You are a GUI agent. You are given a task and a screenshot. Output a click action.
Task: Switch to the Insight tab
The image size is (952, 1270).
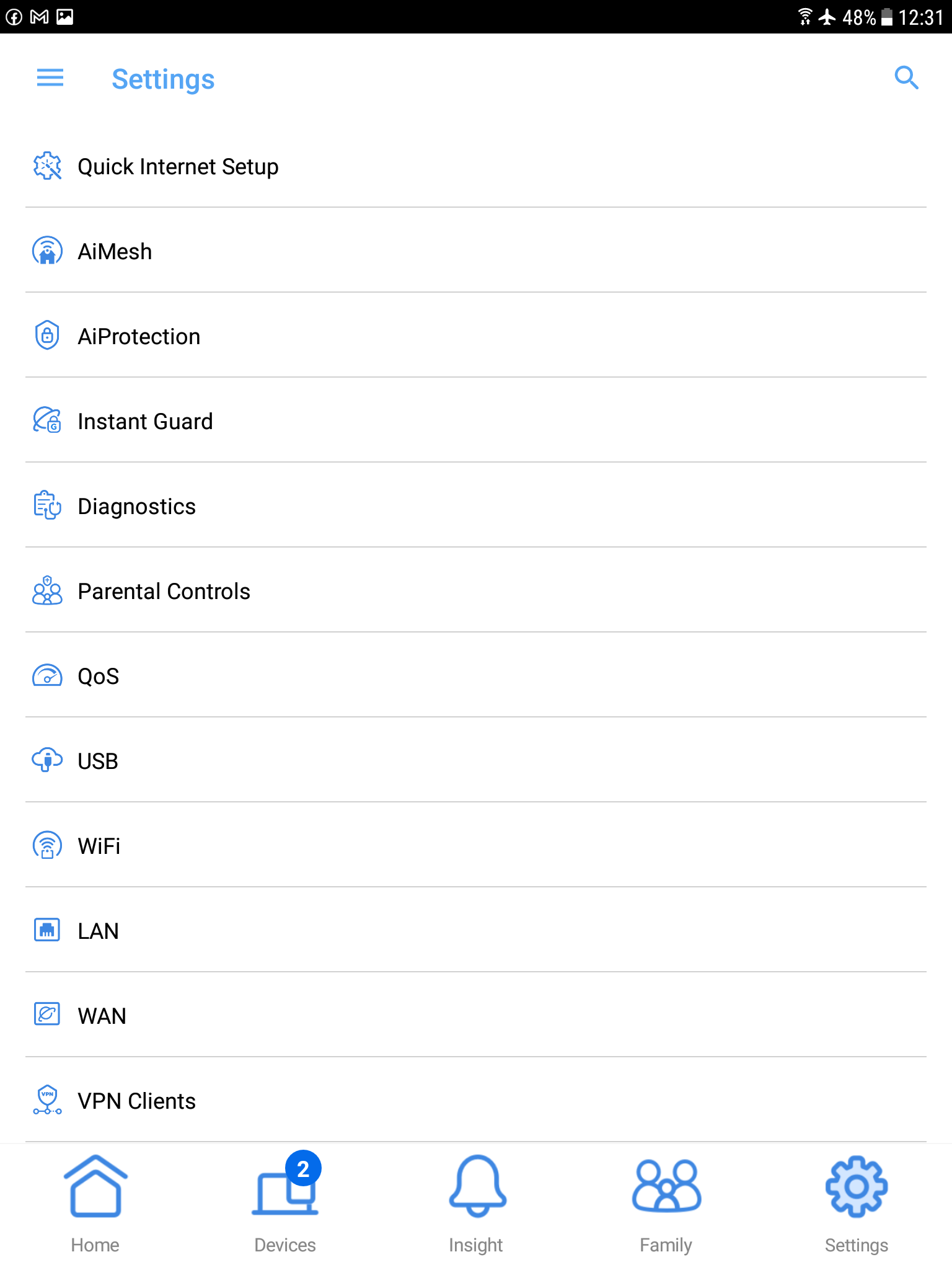[476, 1203]
